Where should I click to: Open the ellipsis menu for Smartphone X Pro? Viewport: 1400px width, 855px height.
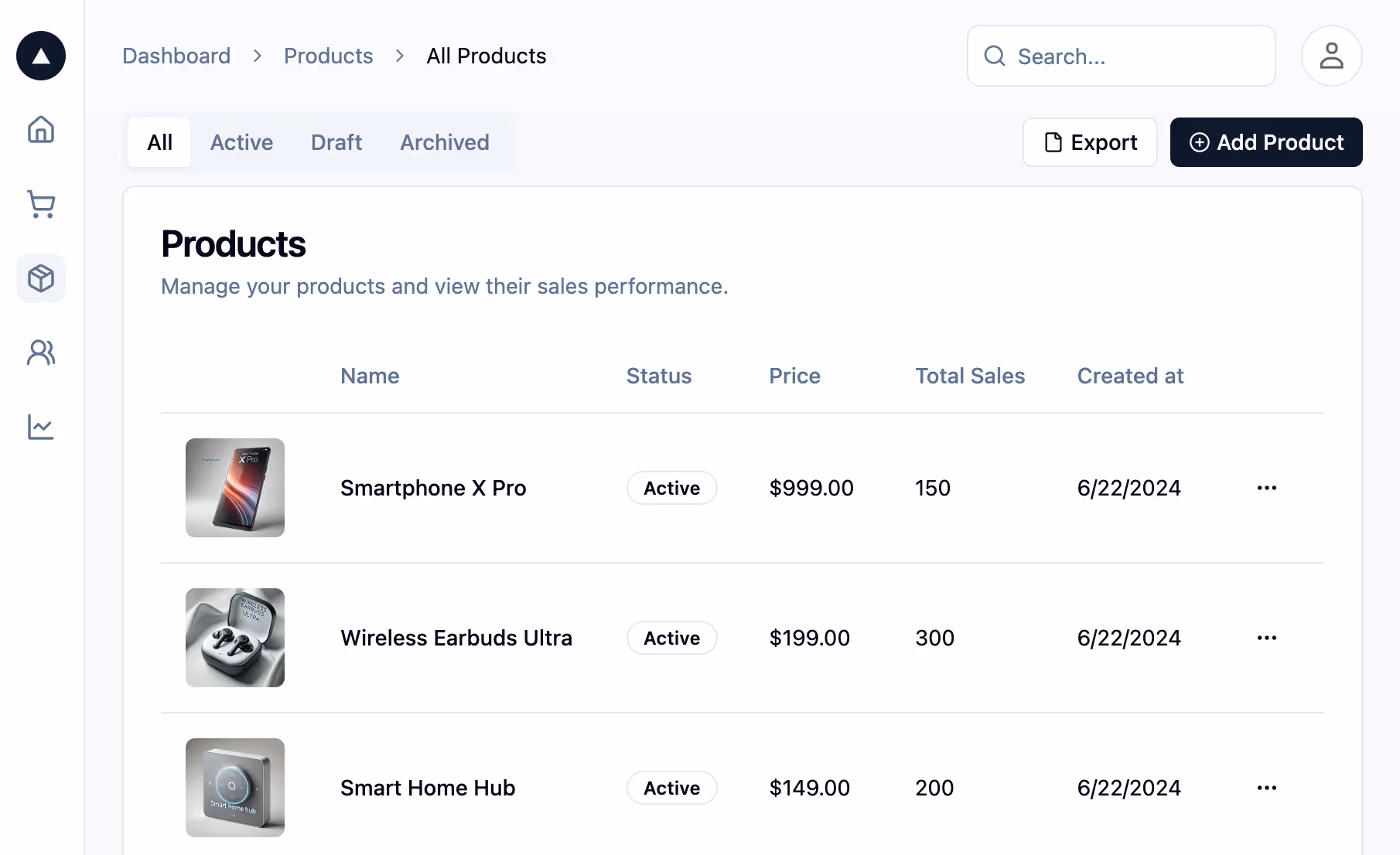(x=1266, y=488)
